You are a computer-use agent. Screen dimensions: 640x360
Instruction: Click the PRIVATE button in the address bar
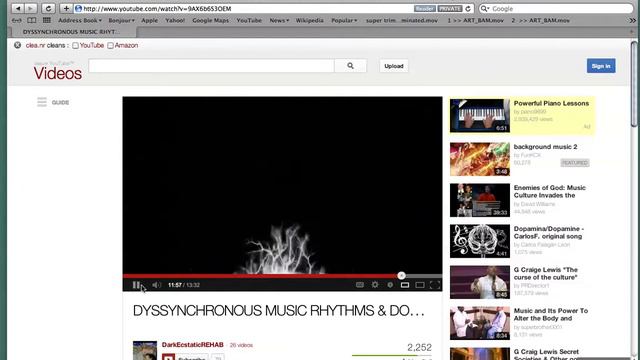[x=450, y=9]
